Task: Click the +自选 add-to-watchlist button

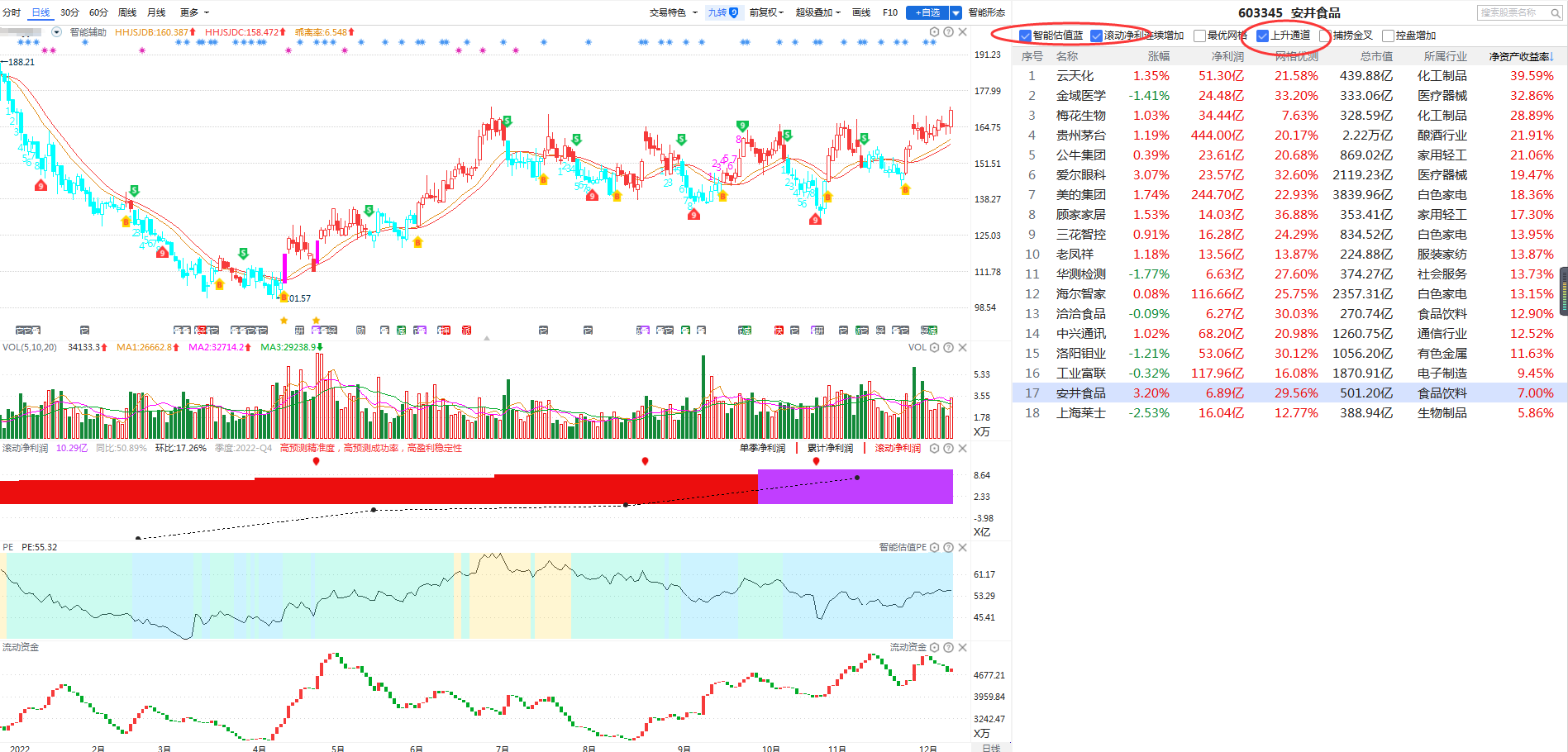Action: (x=927, y=12)
